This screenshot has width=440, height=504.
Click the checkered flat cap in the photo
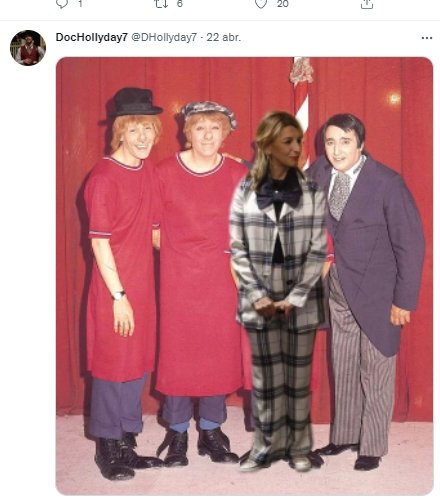pyautogui.click(x=209, y=113)
